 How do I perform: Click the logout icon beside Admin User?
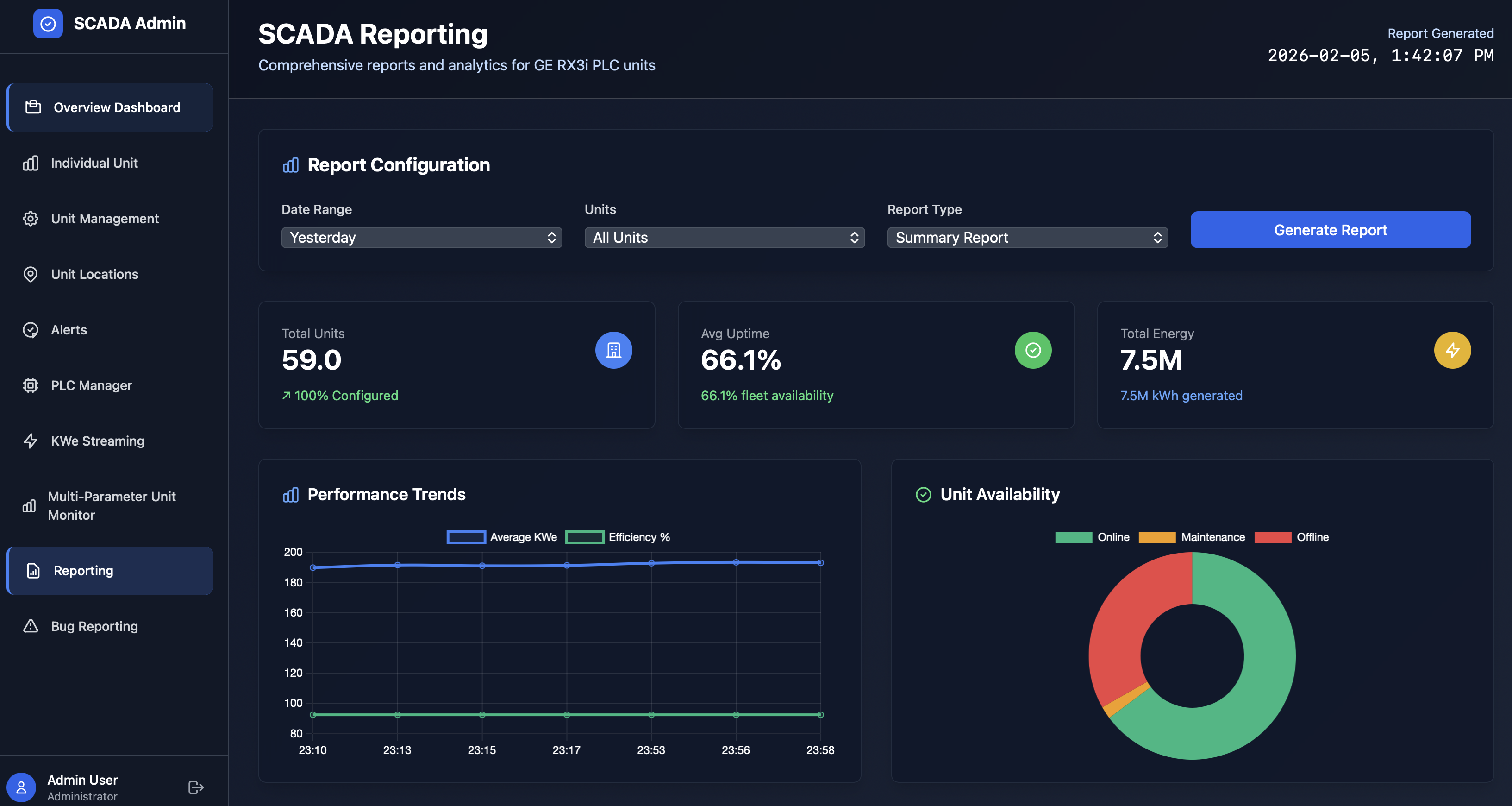click(x=196, y=787)
